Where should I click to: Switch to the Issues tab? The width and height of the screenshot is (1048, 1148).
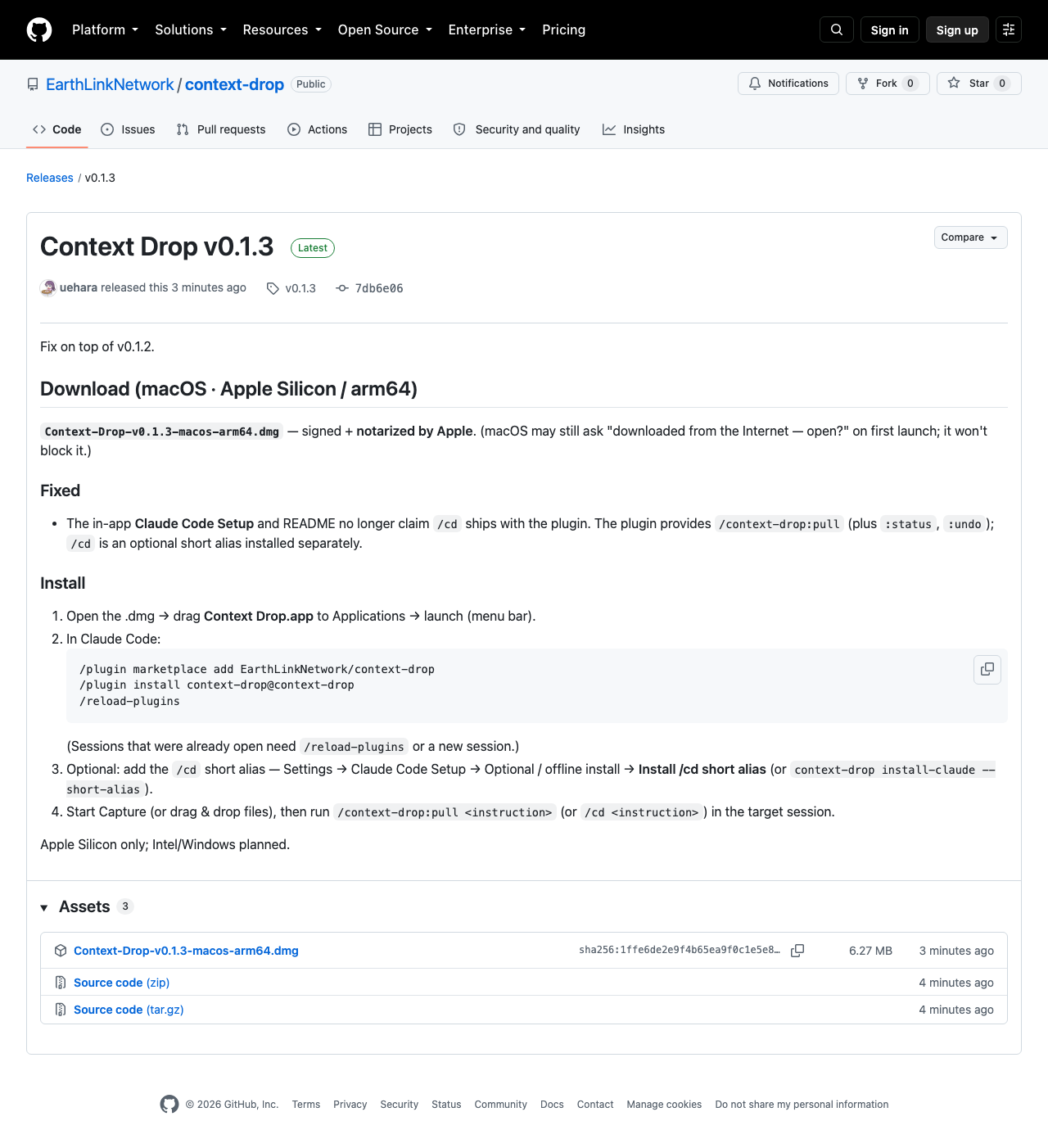click(x=128, y=129)
